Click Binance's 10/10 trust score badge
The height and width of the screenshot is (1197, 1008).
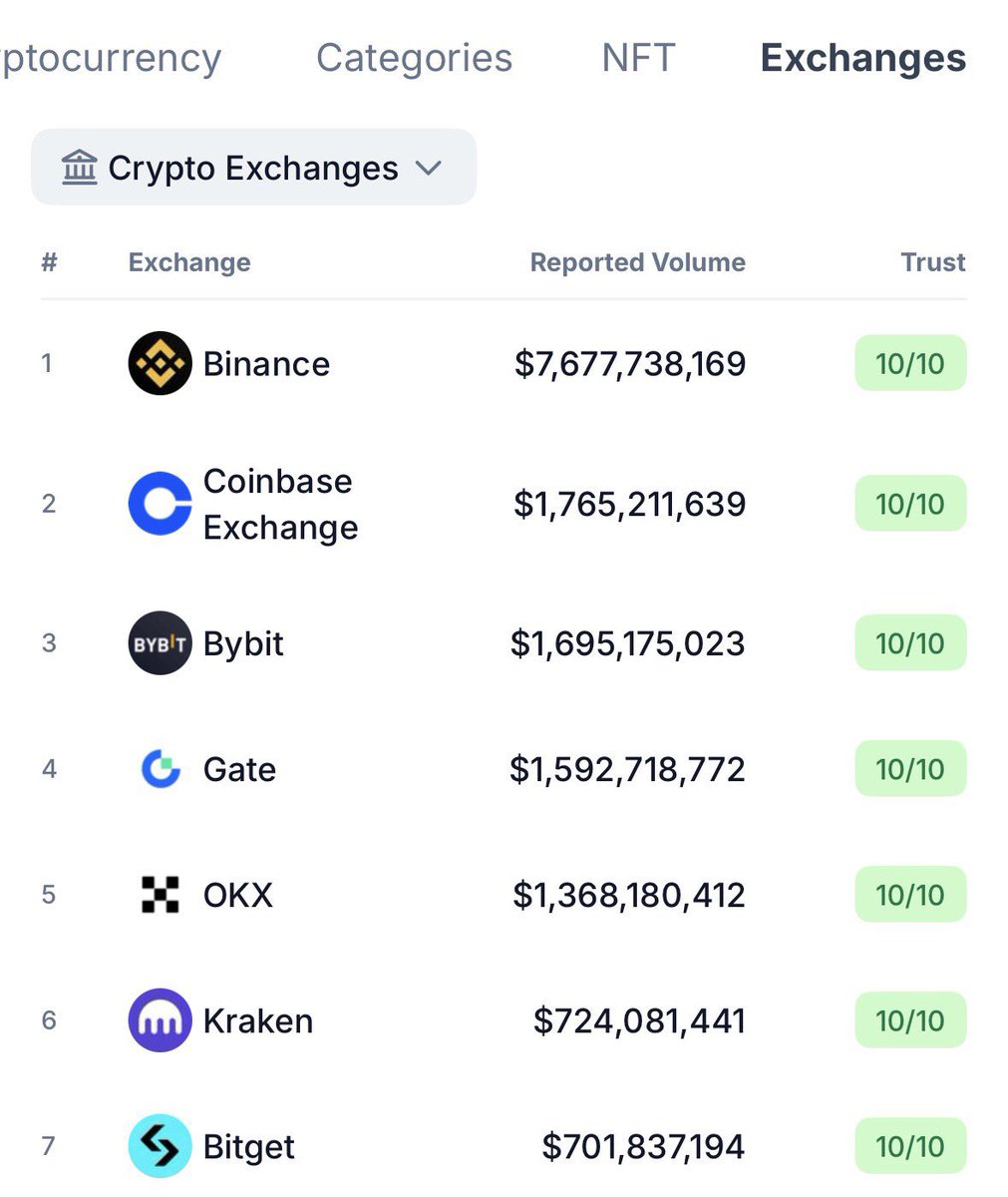tap(909, 363)
